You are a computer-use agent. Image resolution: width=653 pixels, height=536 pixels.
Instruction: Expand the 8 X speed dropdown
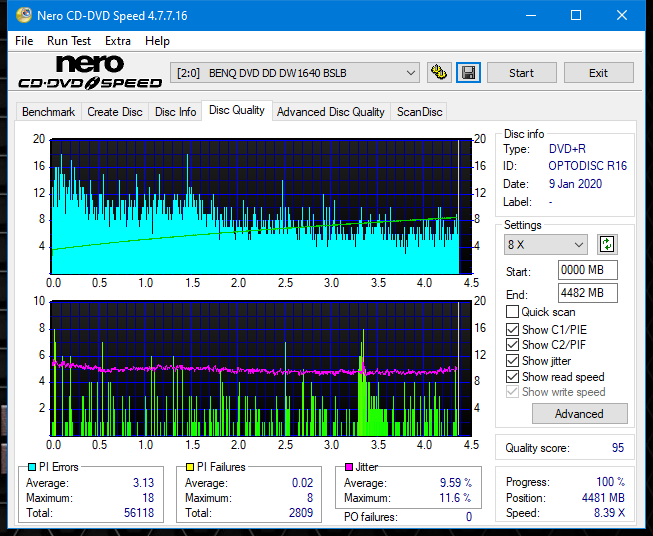(x=546, y=244)
